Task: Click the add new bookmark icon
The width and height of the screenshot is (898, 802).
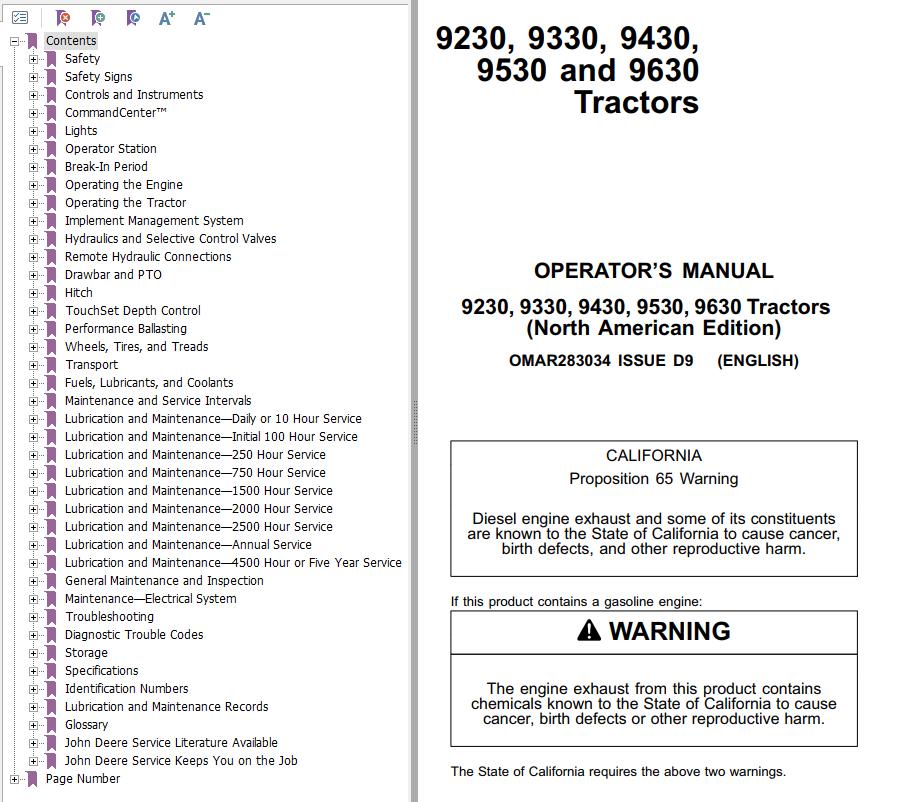Action: (x=98, y=18)
